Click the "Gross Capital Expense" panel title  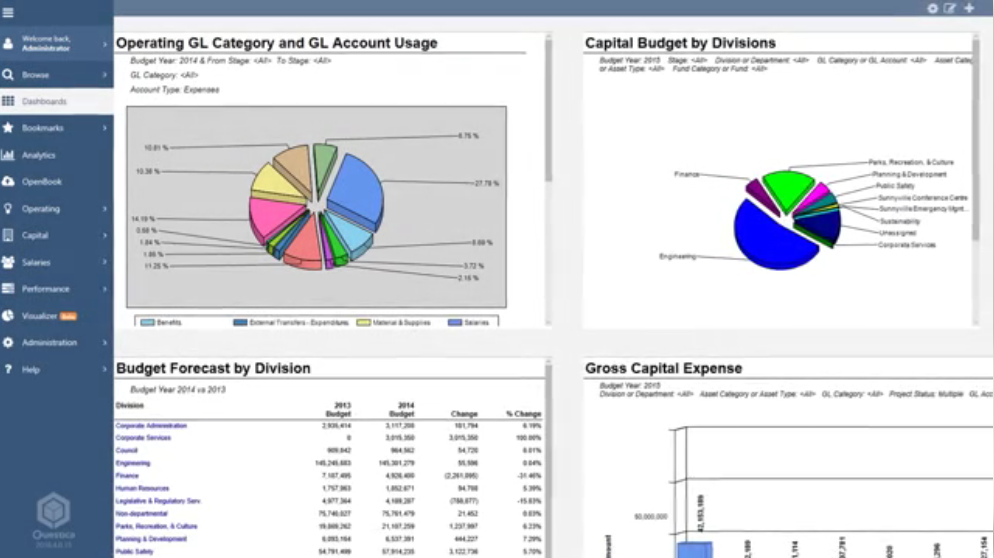pyautogui.click(x=664, y=368)
